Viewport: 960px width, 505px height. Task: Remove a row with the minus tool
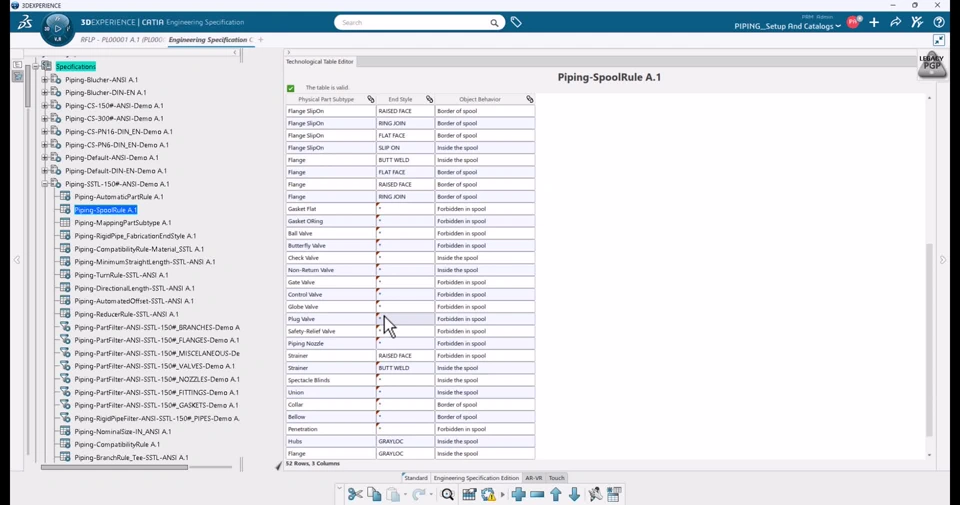point(537,495)
